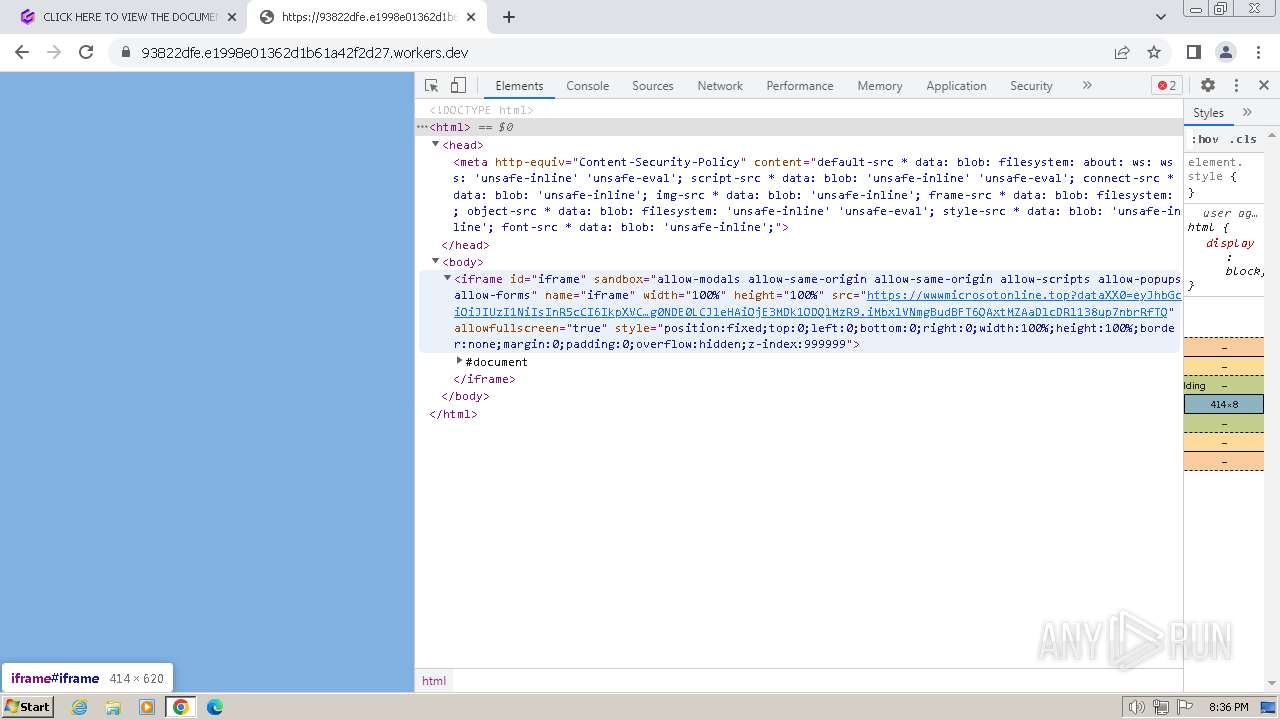Open Chrome three-dot menu

coord(1258,52)
